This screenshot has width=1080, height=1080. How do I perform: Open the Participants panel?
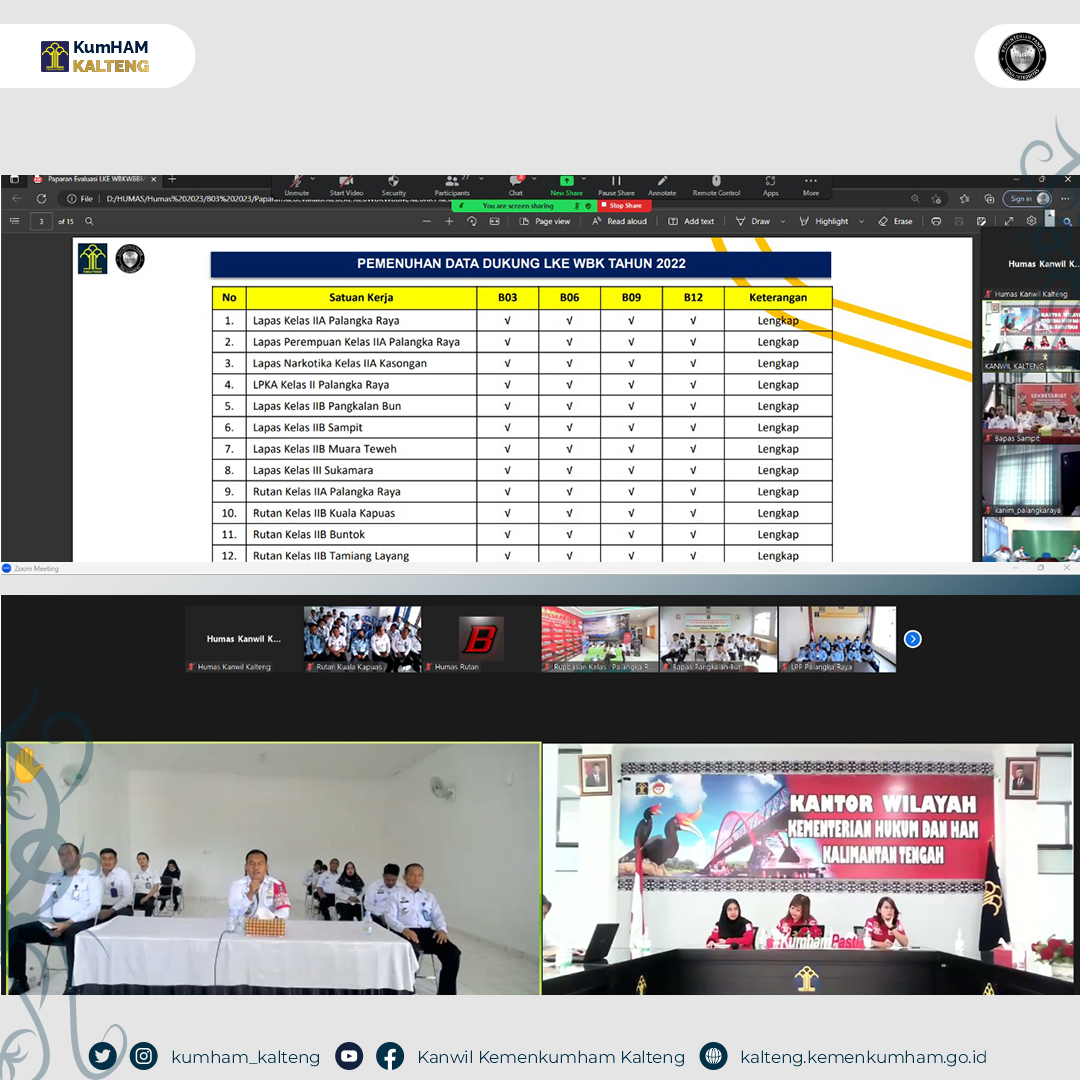tap(452, 182)
